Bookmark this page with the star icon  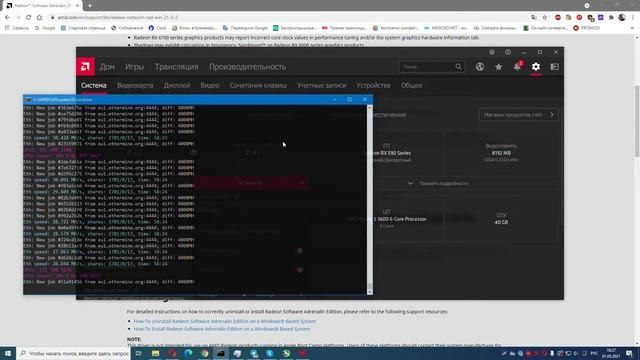(544, 18)
